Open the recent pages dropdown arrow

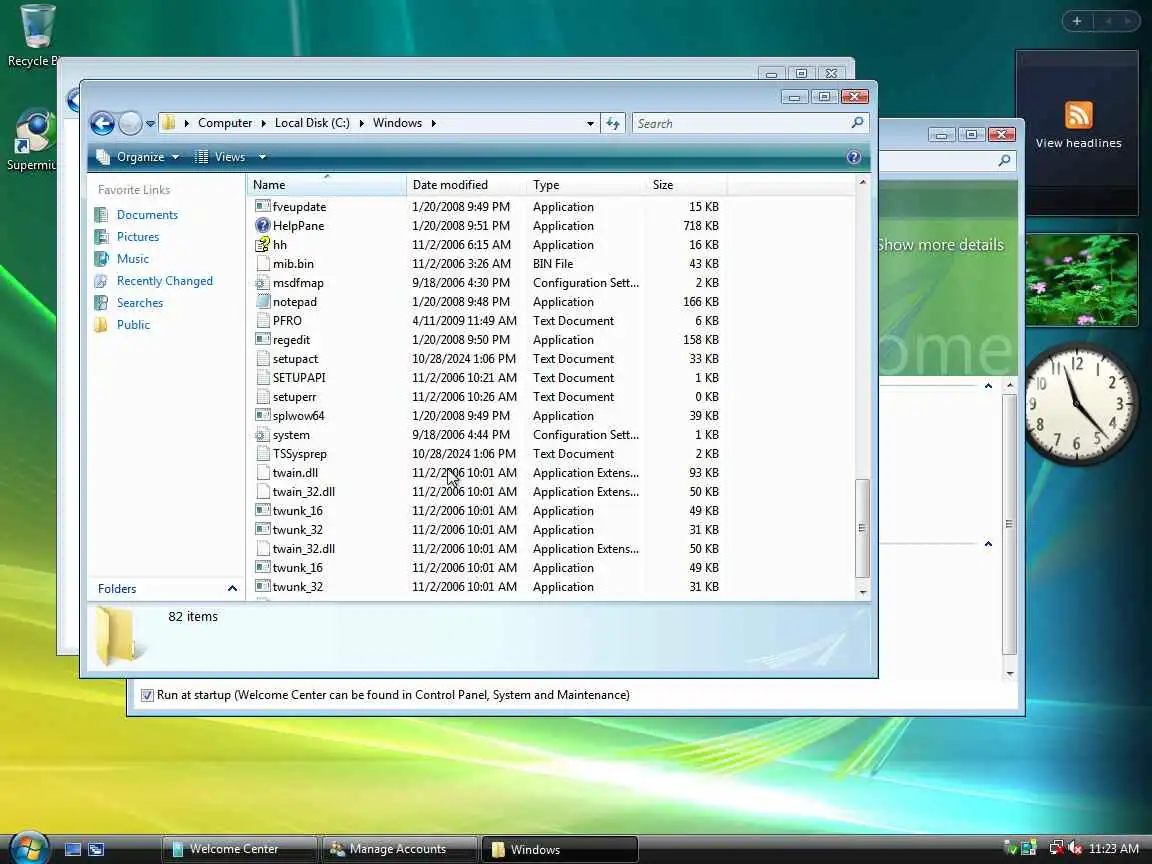(x=150, y=123)
